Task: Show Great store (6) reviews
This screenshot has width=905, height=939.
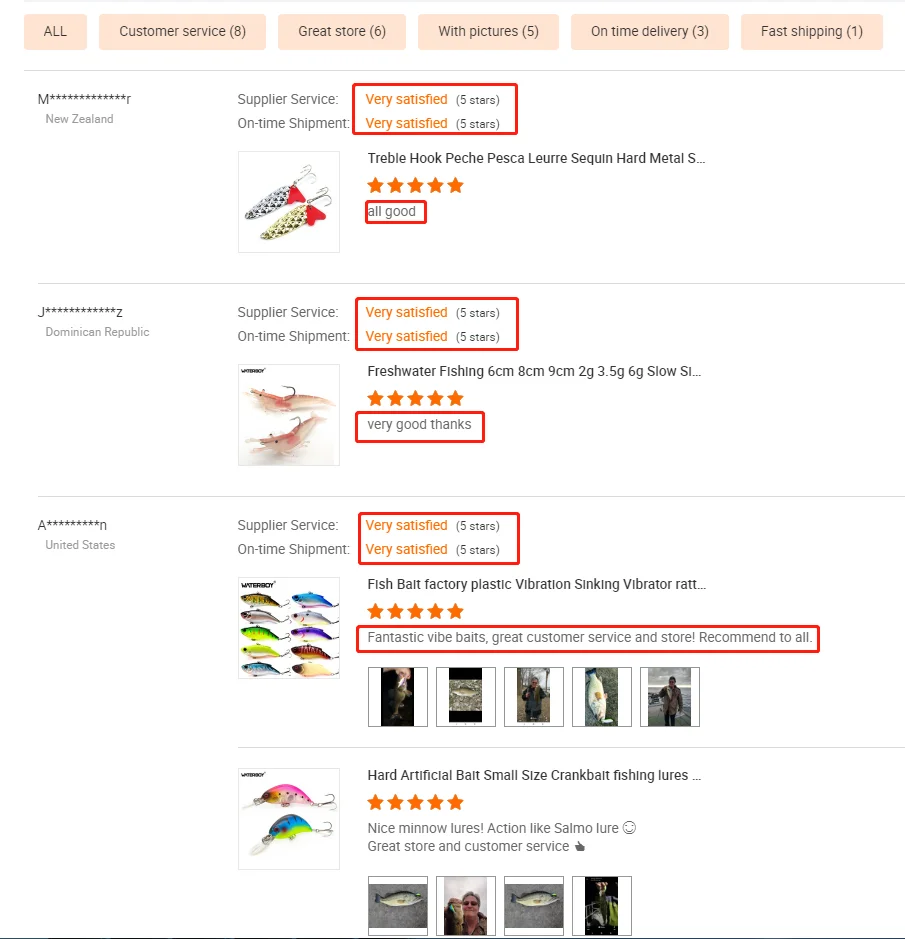Action: click(342, 32)
